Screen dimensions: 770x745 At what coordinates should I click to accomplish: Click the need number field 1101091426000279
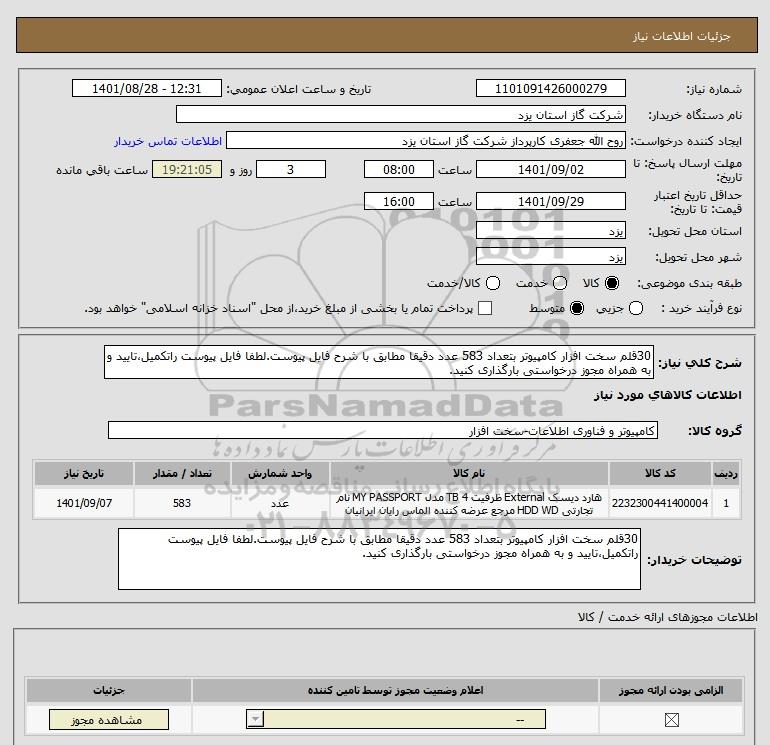coord(550,88)
